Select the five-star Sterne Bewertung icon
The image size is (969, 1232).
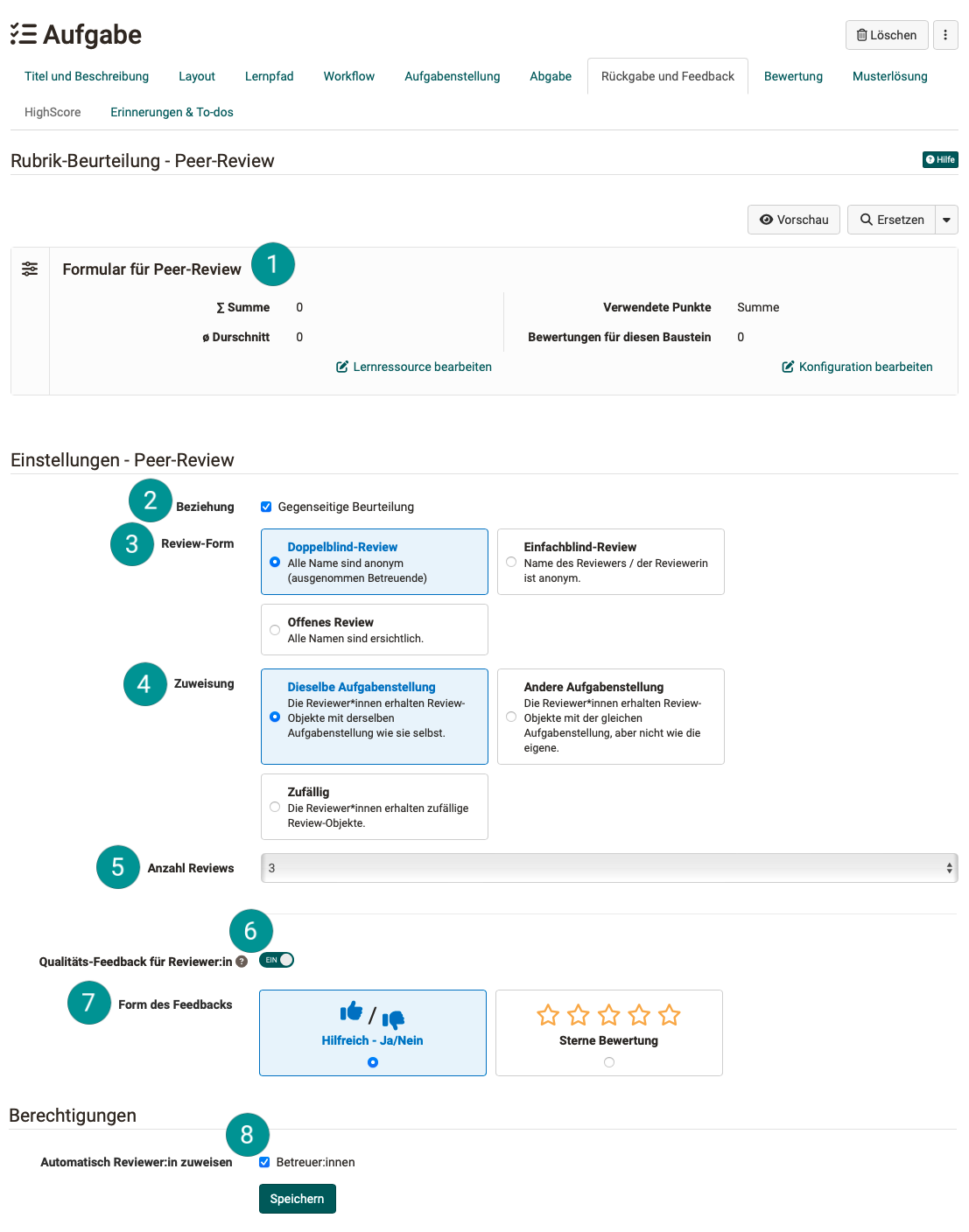[x=608, y=1015]
